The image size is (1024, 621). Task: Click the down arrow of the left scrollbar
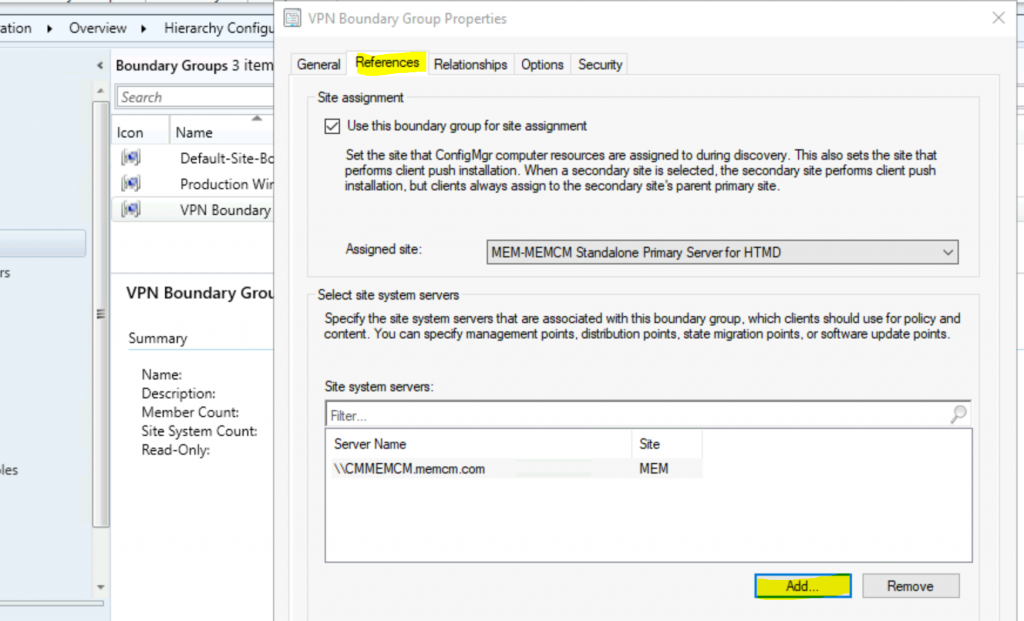click(x=100, y=586)
